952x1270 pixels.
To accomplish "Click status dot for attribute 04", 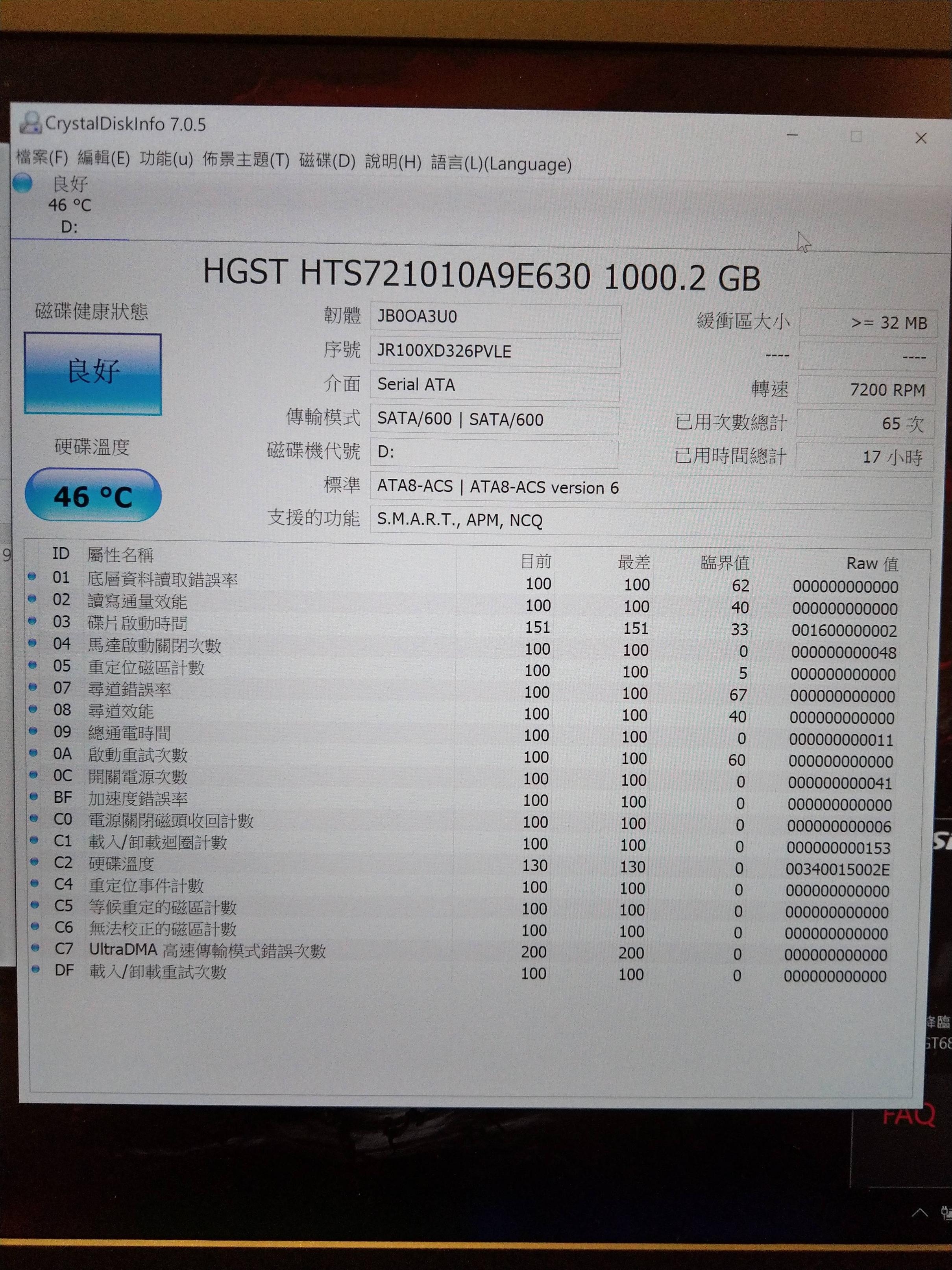I will (32, 643).
